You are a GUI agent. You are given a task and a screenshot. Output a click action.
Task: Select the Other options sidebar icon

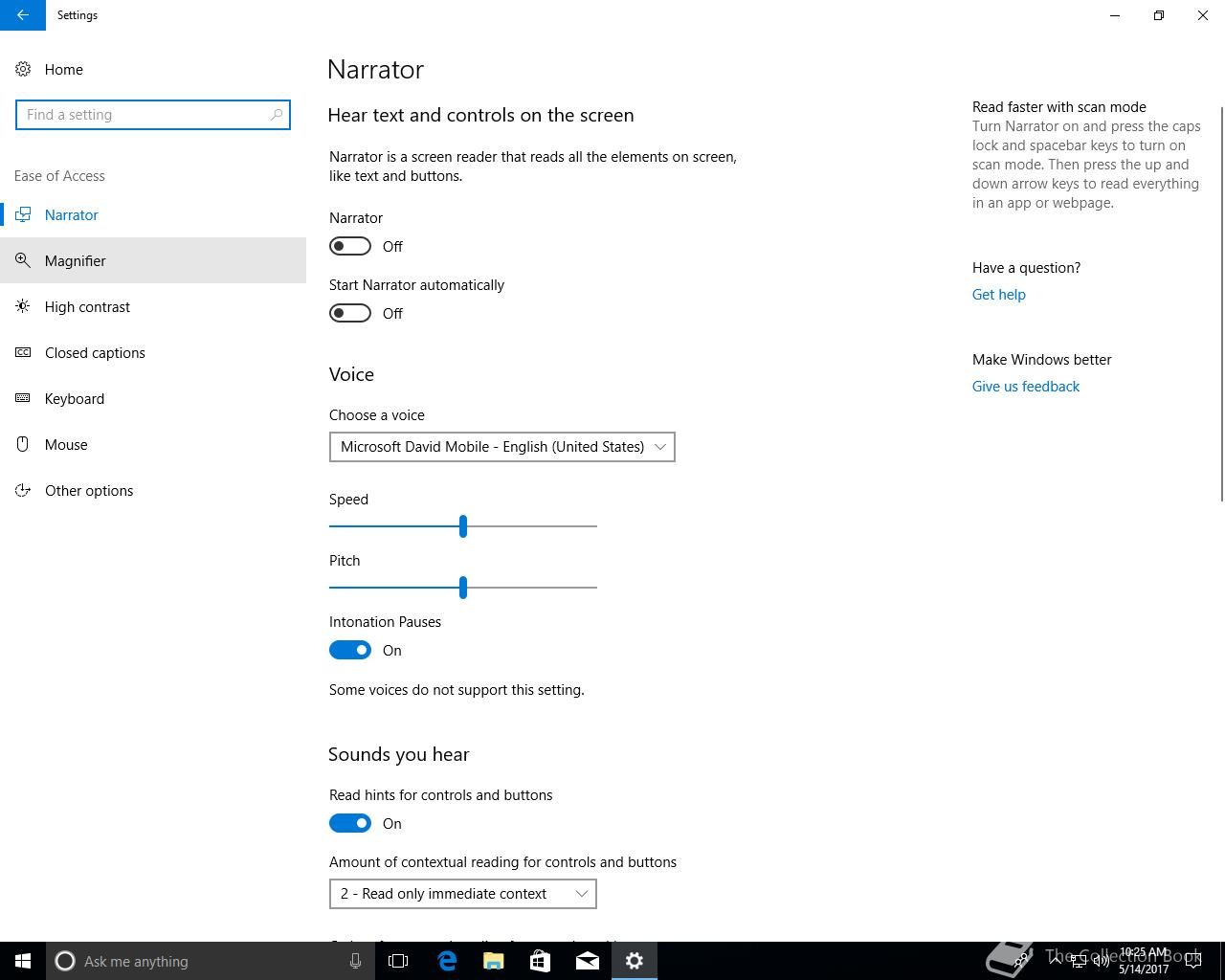click(x=23, y=490)
